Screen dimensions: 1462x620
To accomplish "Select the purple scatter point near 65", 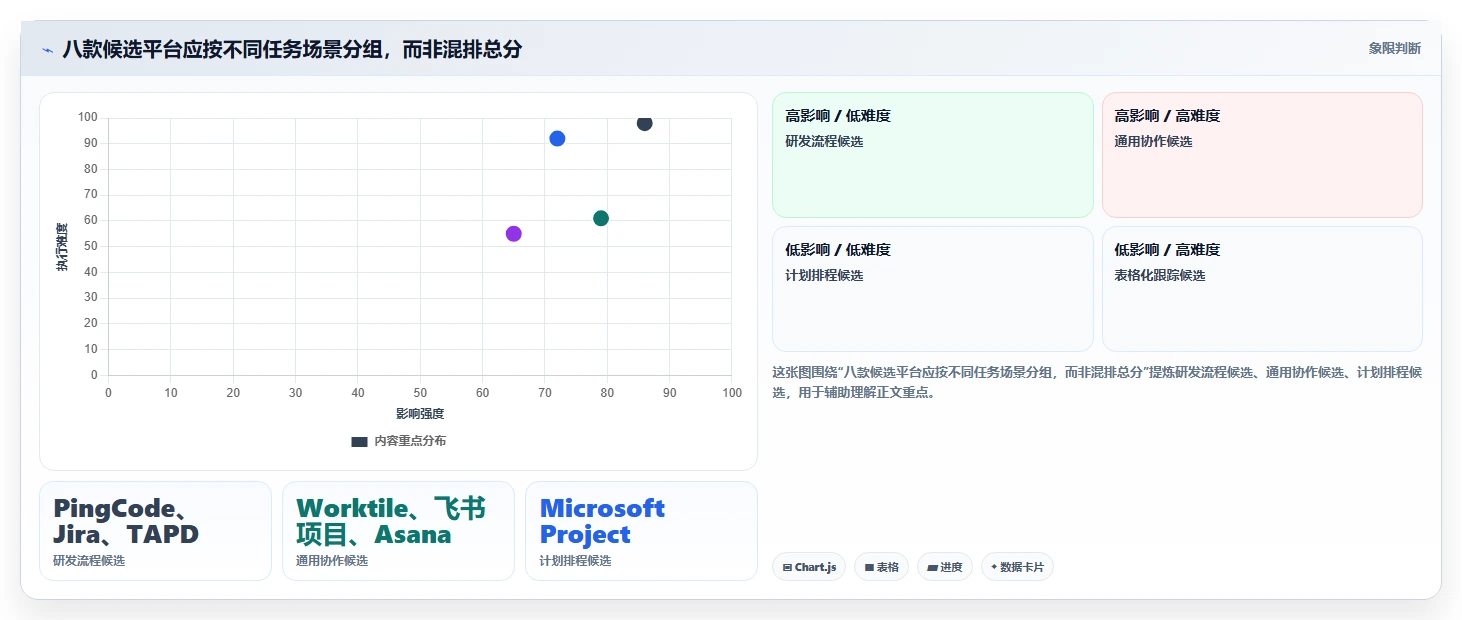I will (x=514, y=234).
